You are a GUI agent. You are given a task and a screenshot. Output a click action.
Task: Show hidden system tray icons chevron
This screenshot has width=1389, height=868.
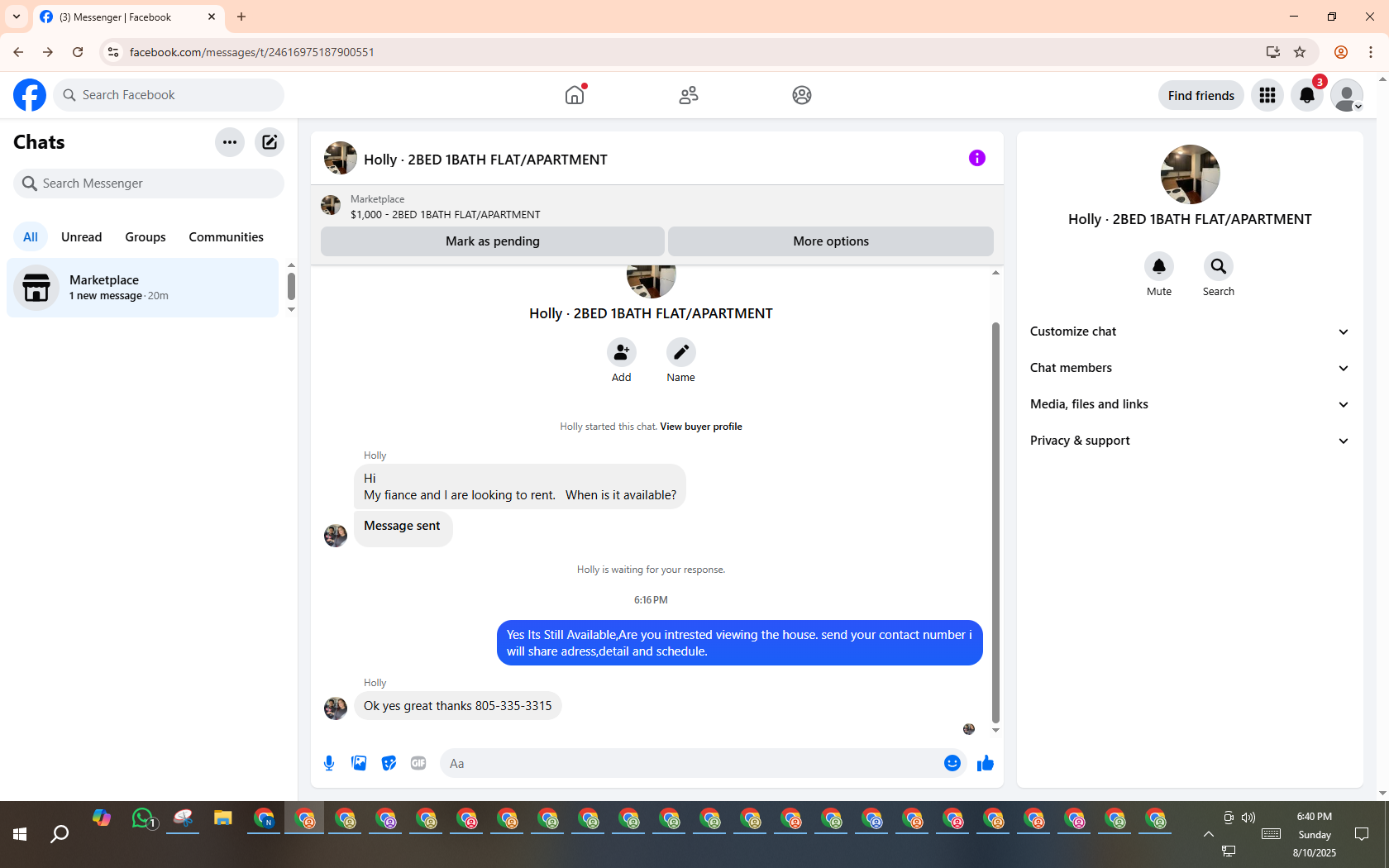pyautogui.click(x=1209, y=834)
